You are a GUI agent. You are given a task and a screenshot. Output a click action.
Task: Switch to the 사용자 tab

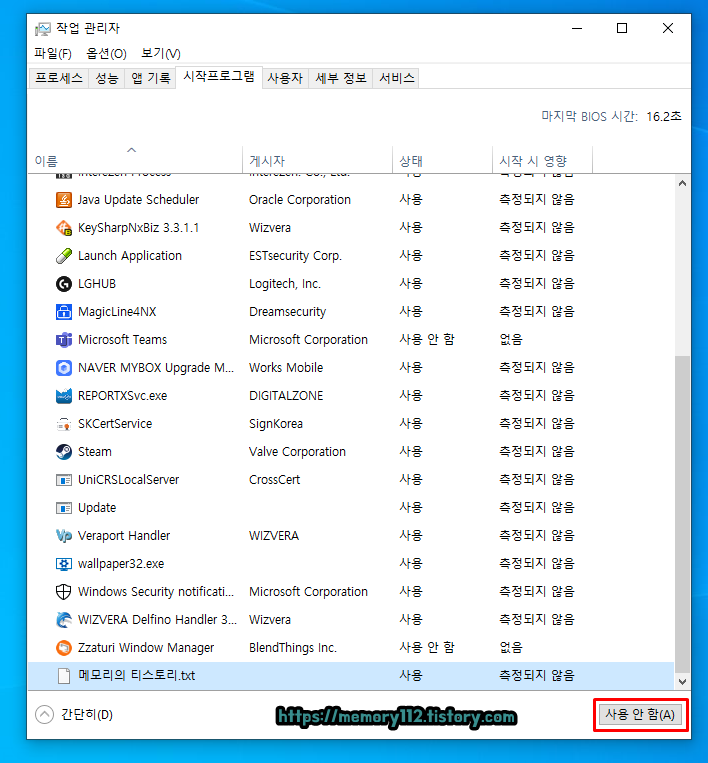[x=285, y=78]
